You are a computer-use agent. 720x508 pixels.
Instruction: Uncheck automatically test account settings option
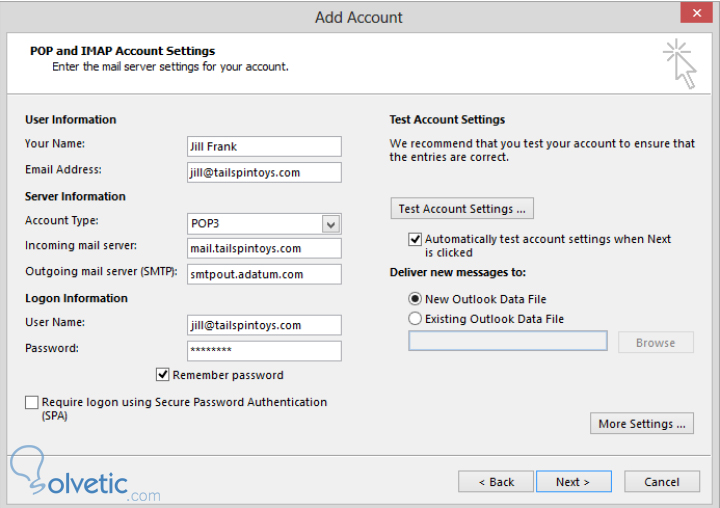pyautogui.click(x=415, y=240)
